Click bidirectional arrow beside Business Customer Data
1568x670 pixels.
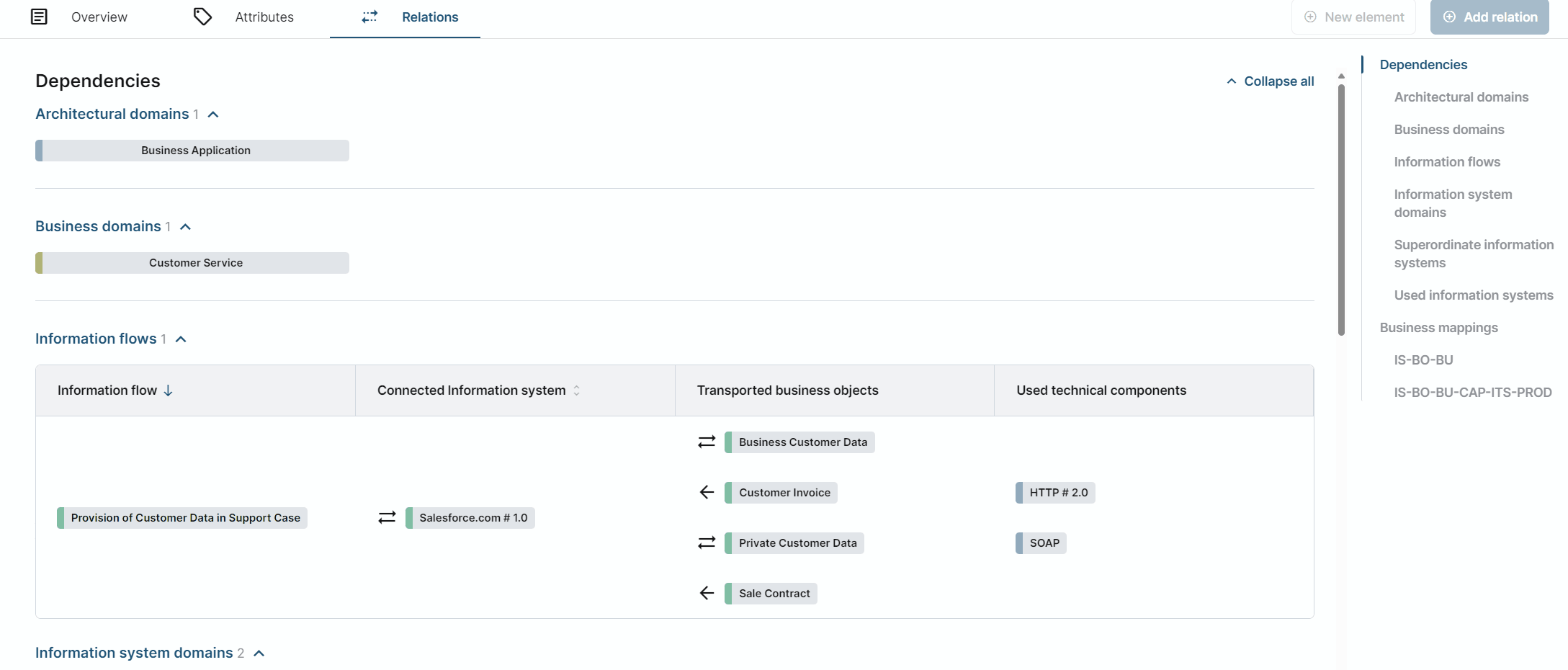tap(707, 442)
